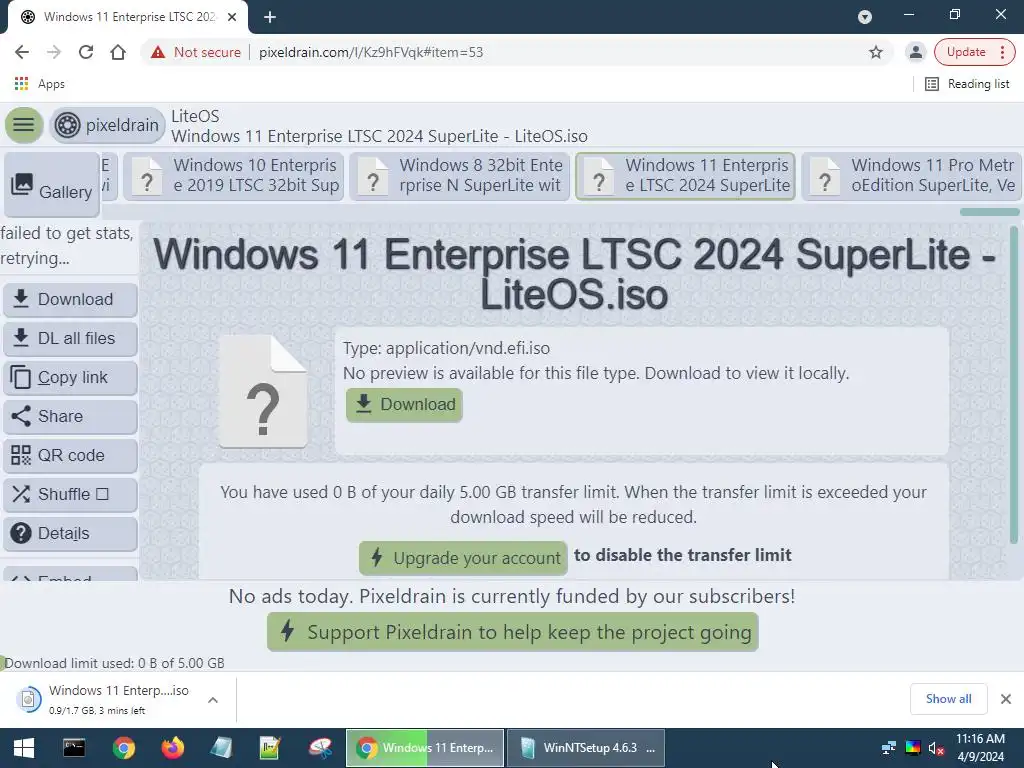The image size is (1024, 768).
Task: Click the pixeldrain logo button
Action: point(108,125)
